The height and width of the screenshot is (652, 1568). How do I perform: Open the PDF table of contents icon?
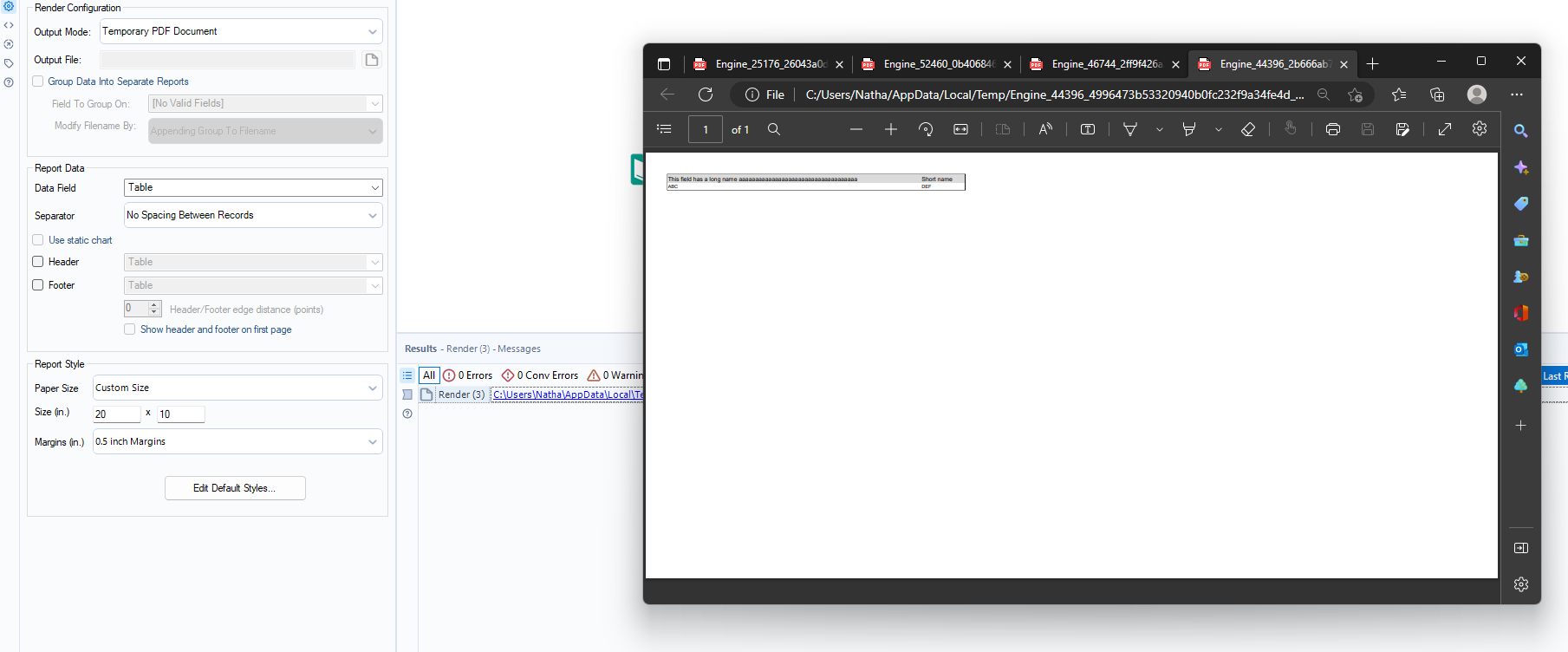pos(664,129)
